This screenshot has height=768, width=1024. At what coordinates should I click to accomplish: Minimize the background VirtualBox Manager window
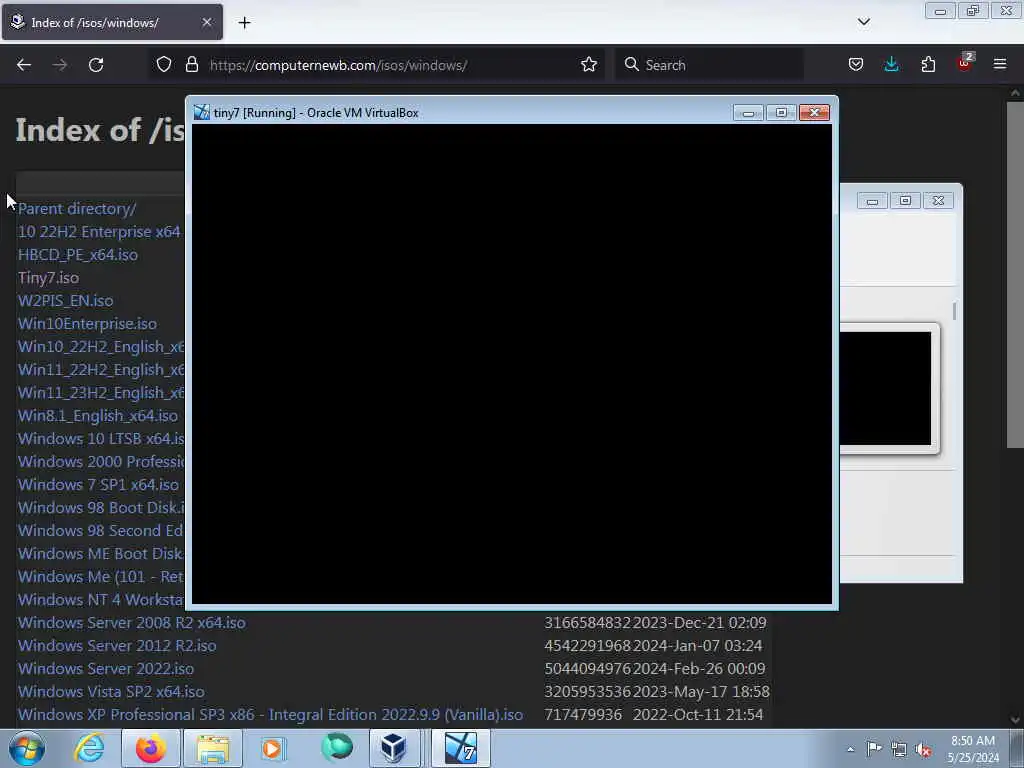pos(872,200)
